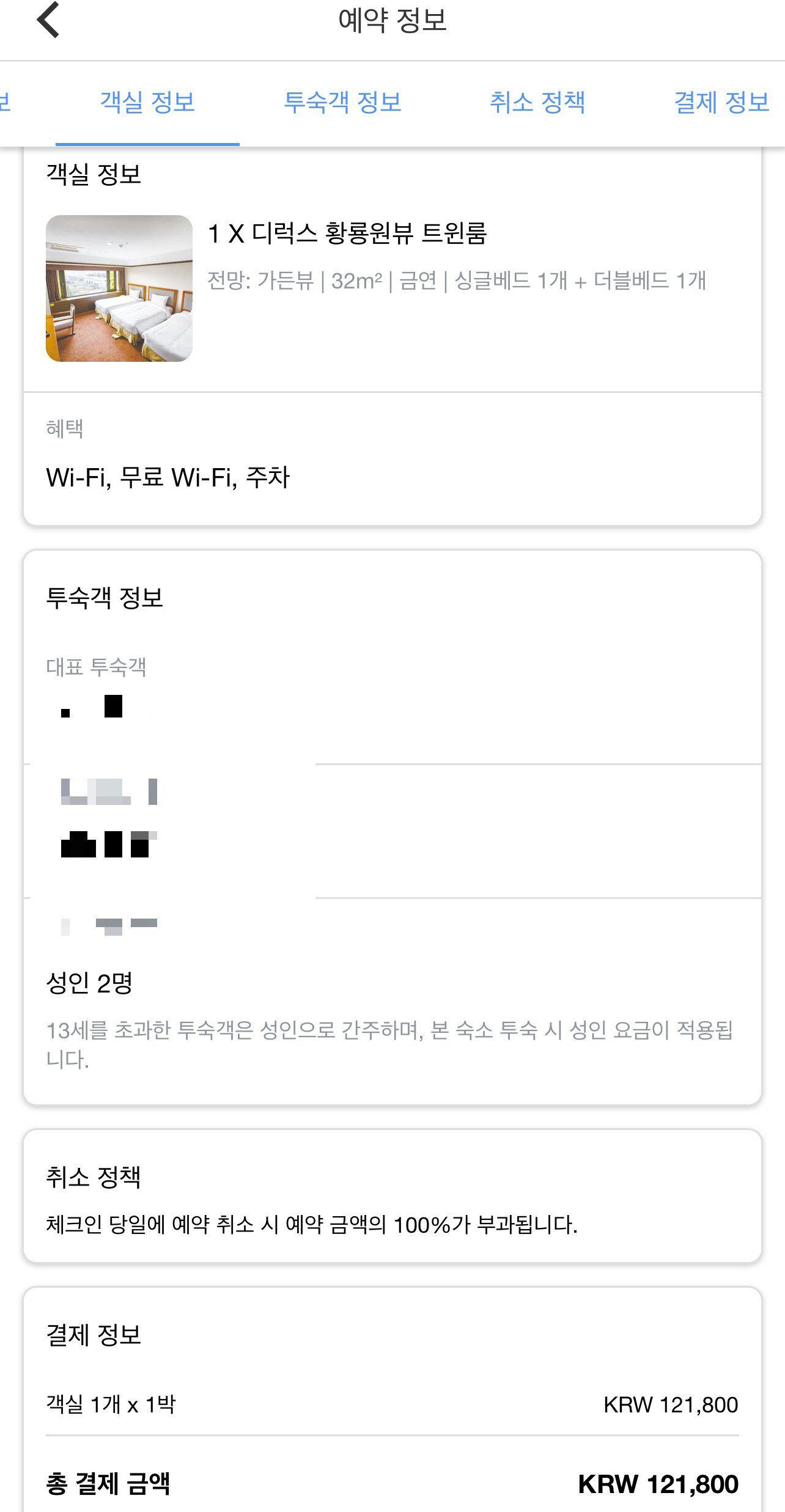The image size is (785, 1512).
Task: Switch to the 투숙객 정보 tab
Action: 342,102
